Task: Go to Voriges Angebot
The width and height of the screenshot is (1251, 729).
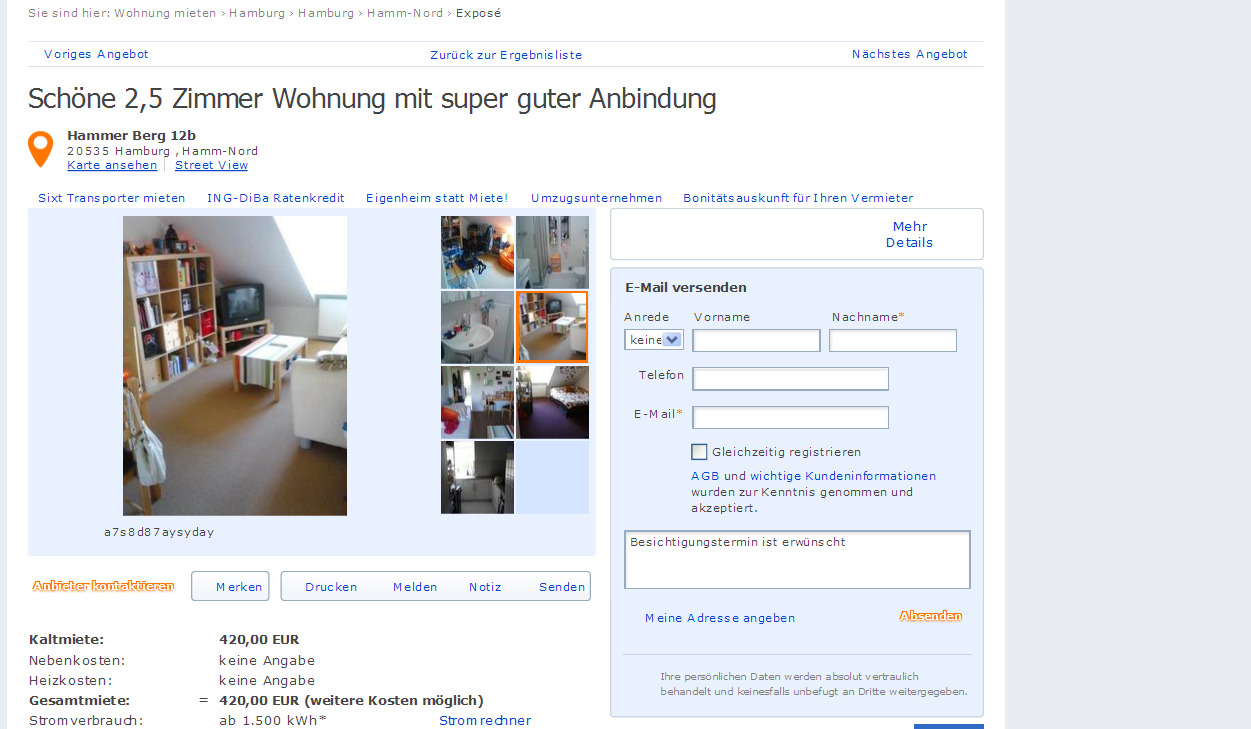Action: [96, 54]
